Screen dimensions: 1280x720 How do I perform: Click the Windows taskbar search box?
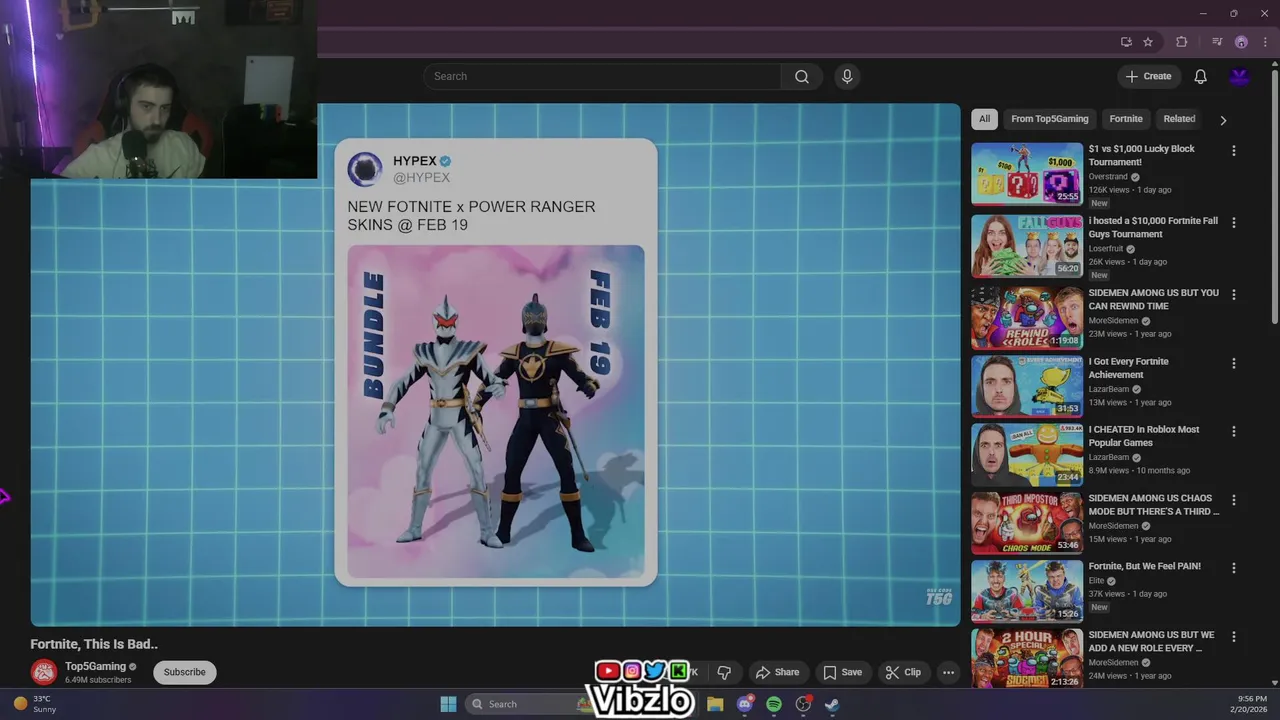coord(532,704)
